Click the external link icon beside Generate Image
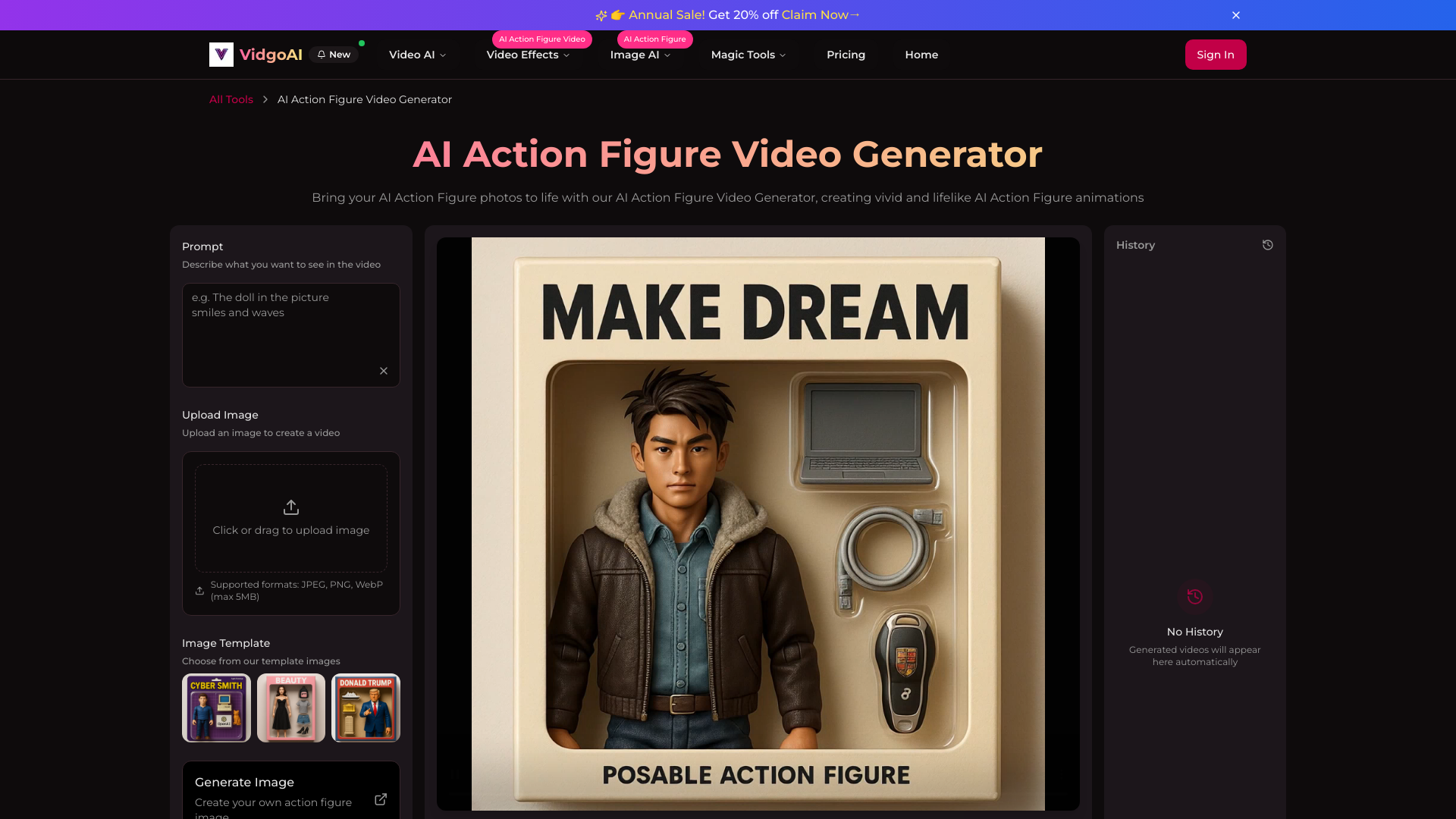The height and width of the screenshot is (819, 1456). (x=381, y=799)
